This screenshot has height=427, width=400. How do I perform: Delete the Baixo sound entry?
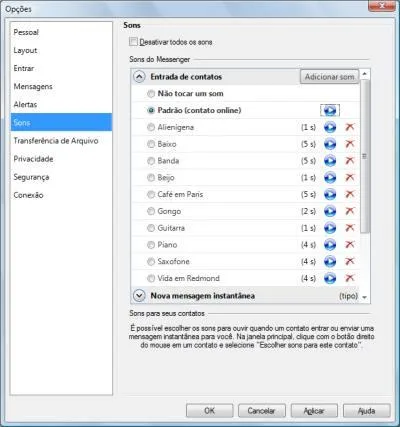(350, 144)
